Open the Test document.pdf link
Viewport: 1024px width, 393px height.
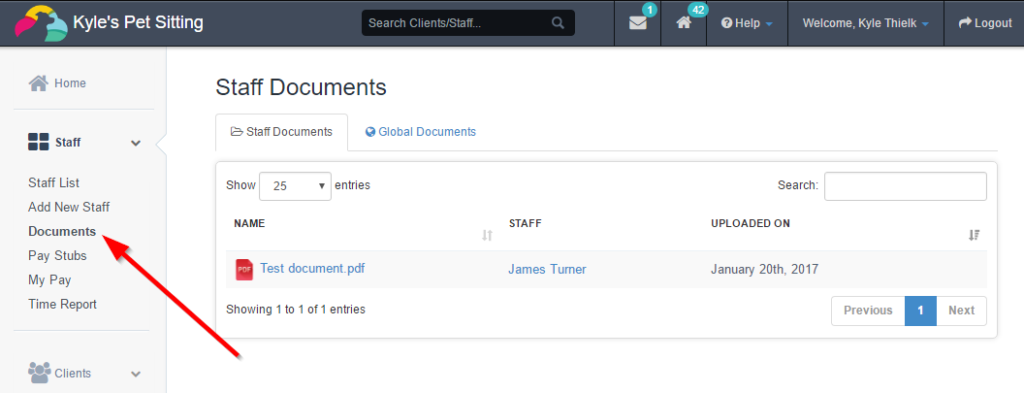point(312,268)
